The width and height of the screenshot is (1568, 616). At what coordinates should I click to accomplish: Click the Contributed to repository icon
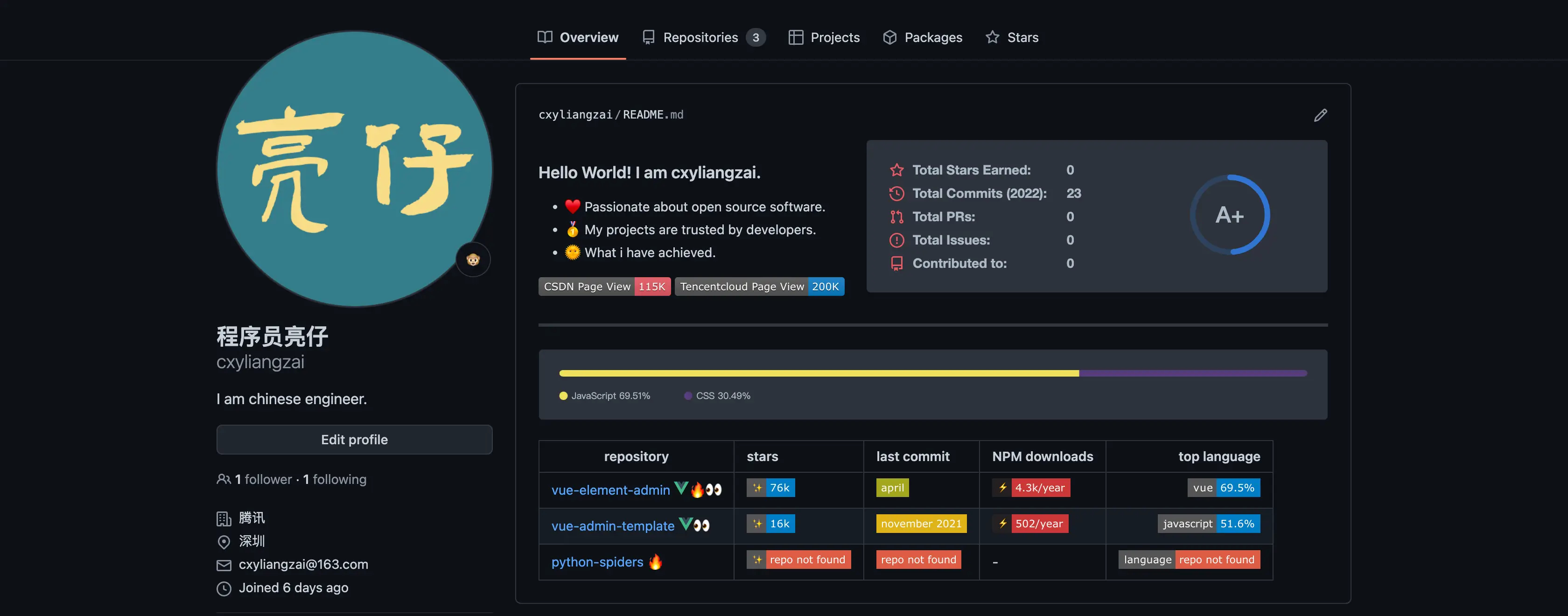coord(896,264)
